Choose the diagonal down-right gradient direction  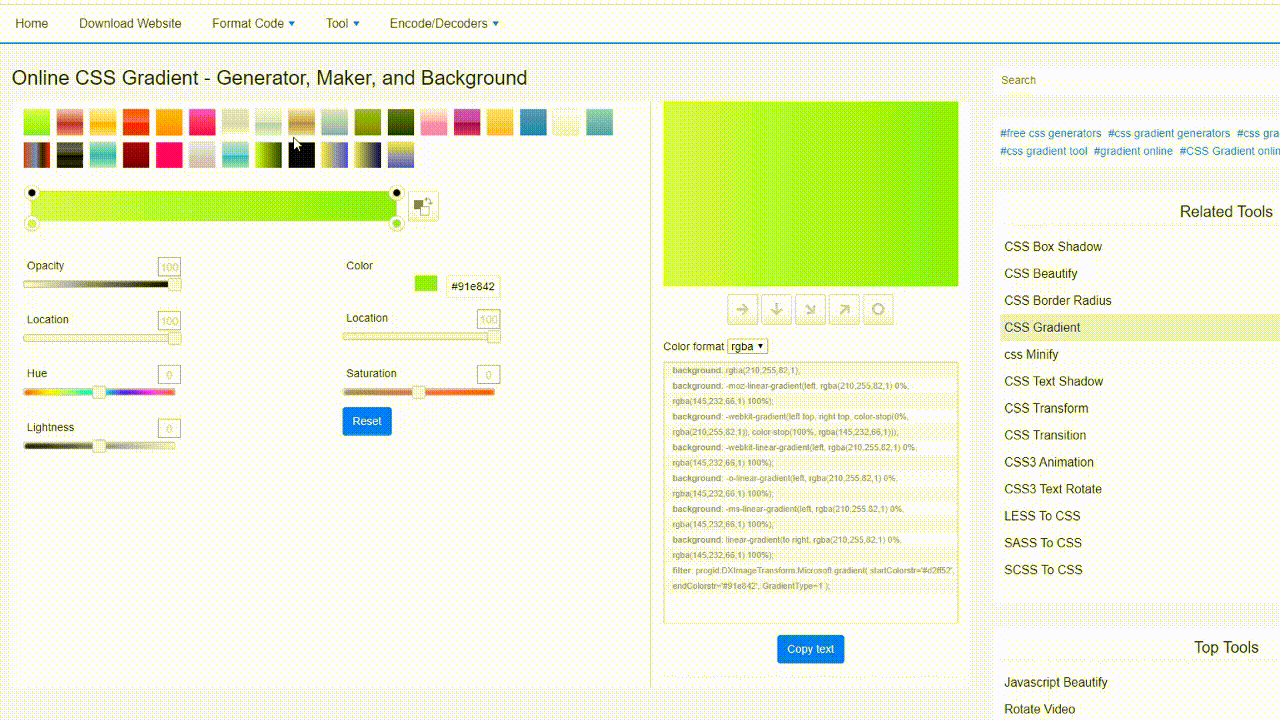coord(810,309)
